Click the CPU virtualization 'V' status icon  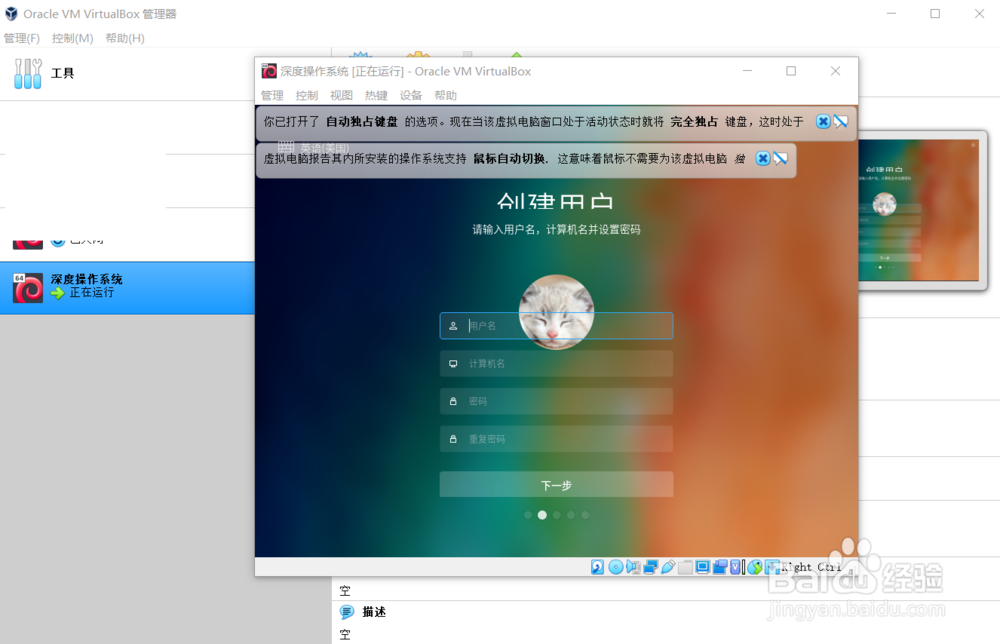(736, 567)
